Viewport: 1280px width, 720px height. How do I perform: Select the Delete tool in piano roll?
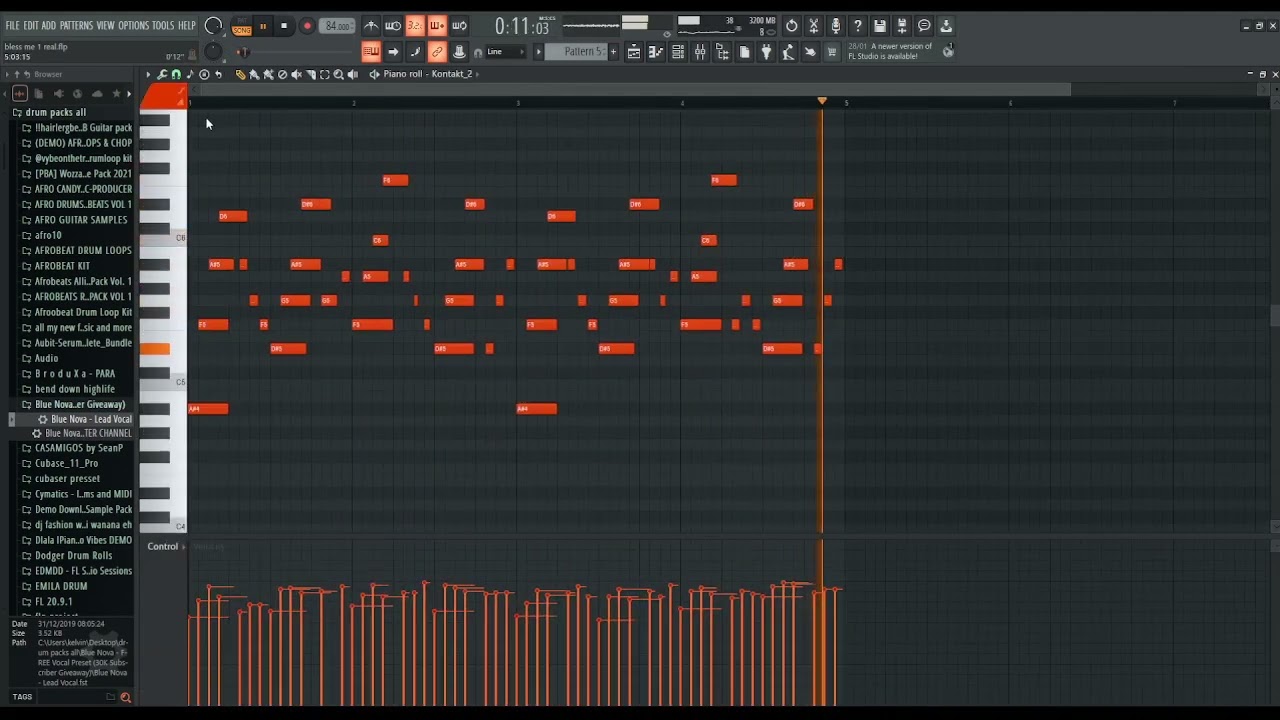click(x=282, y=74)
